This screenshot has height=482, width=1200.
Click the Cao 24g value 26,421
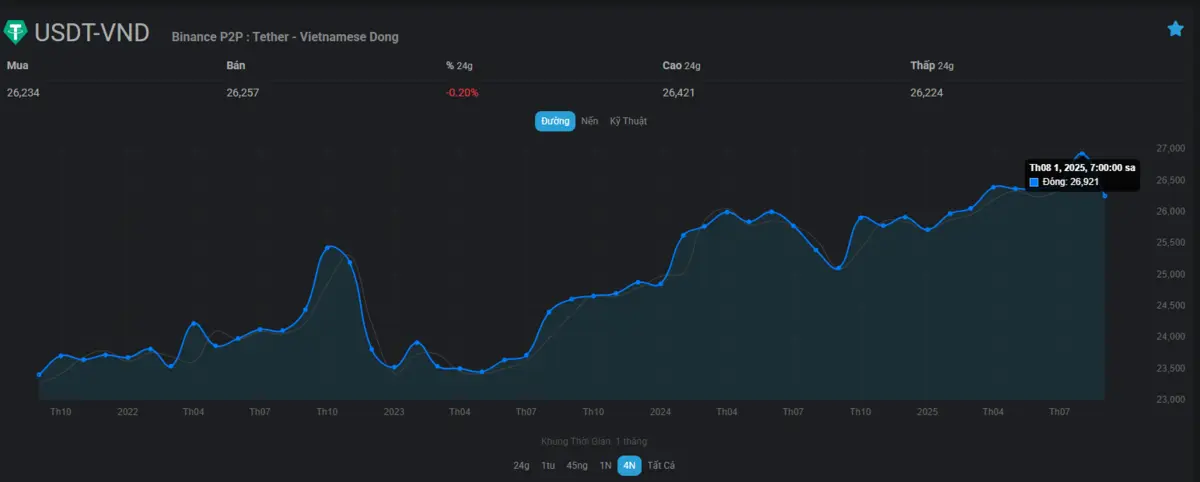[678, 93]
